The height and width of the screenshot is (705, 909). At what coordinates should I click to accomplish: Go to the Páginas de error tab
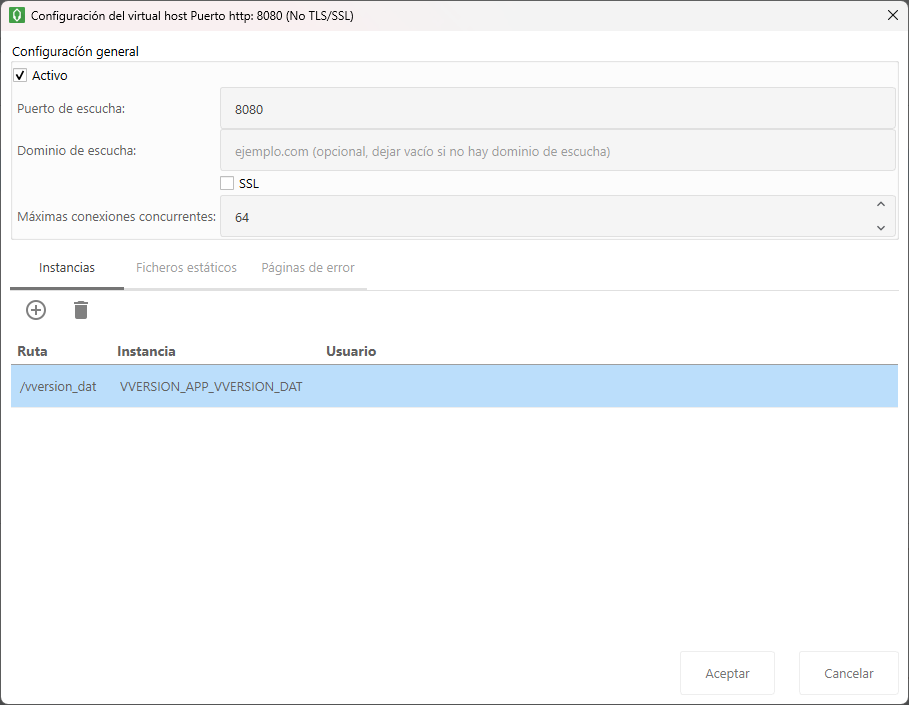click(x=308, y=268)
